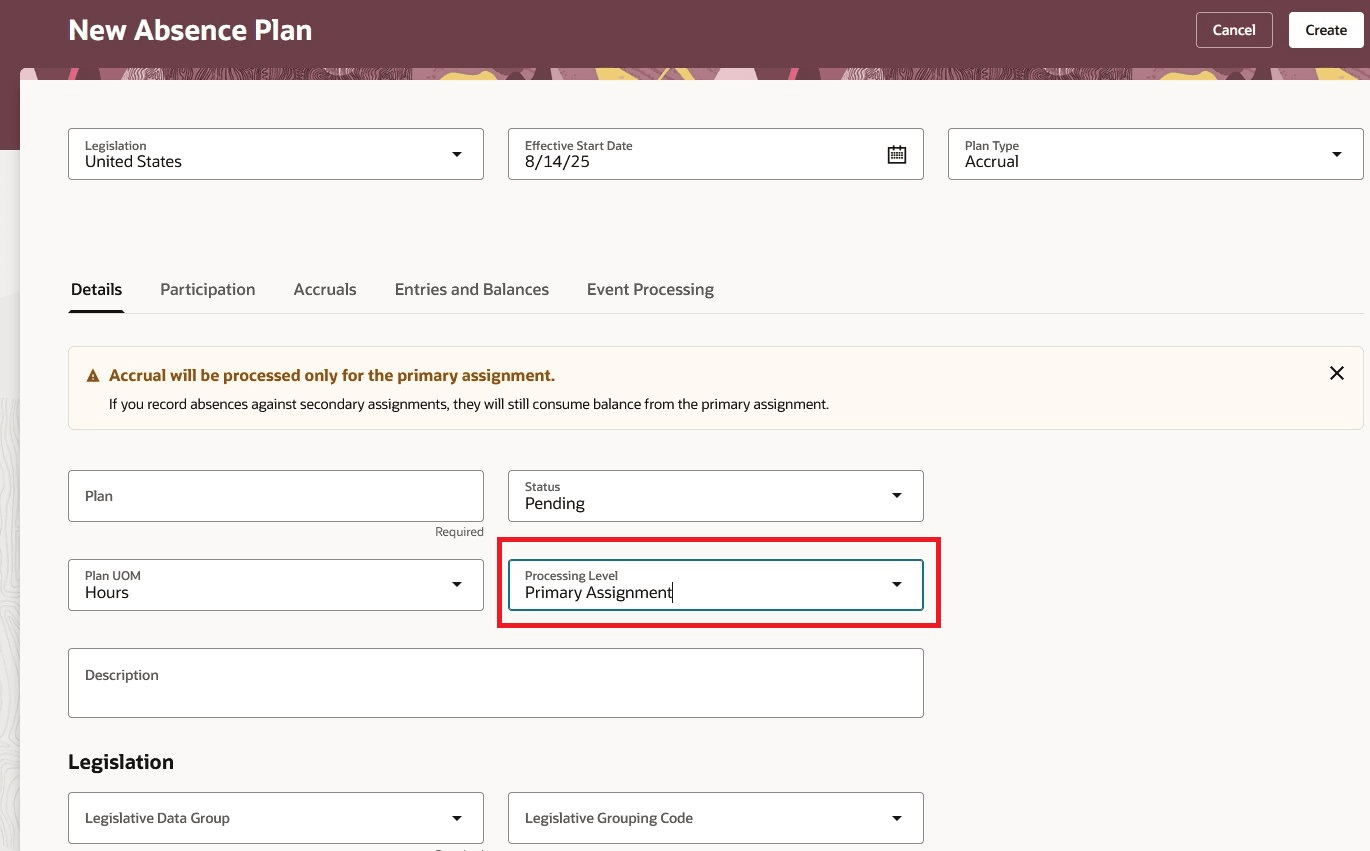The width and height of the screenshot is (1370, 851).
Task: Dismiss the primary assignment warning message
Action: (1336, 373)
